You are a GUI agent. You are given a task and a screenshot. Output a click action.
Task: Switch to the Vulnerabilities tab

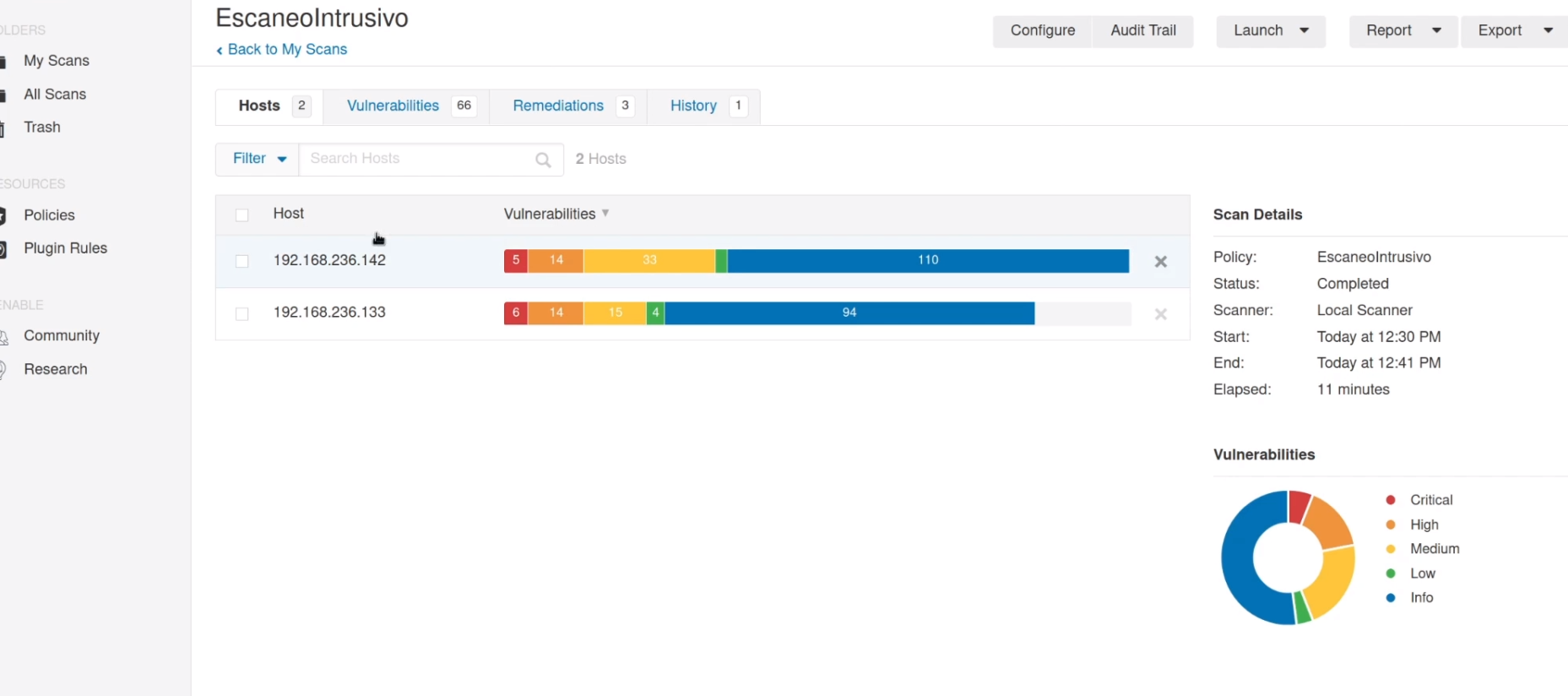pyautogui.click(x=393, y=106)
